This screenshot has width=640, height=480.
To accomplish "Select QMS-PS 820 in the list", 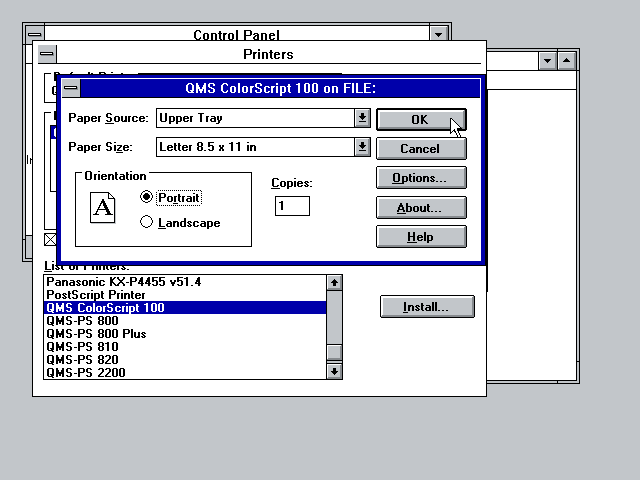I will pyautogui.click(x=185, y=360).
